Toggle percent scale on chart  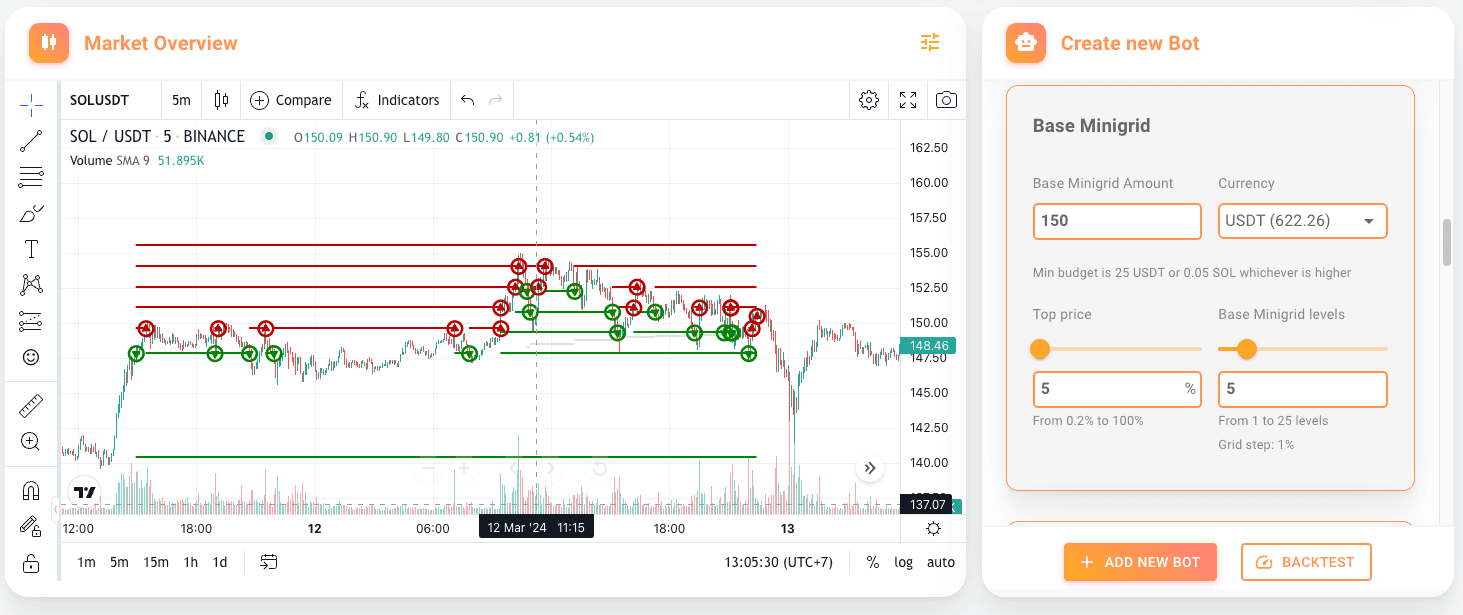(872, 562)
